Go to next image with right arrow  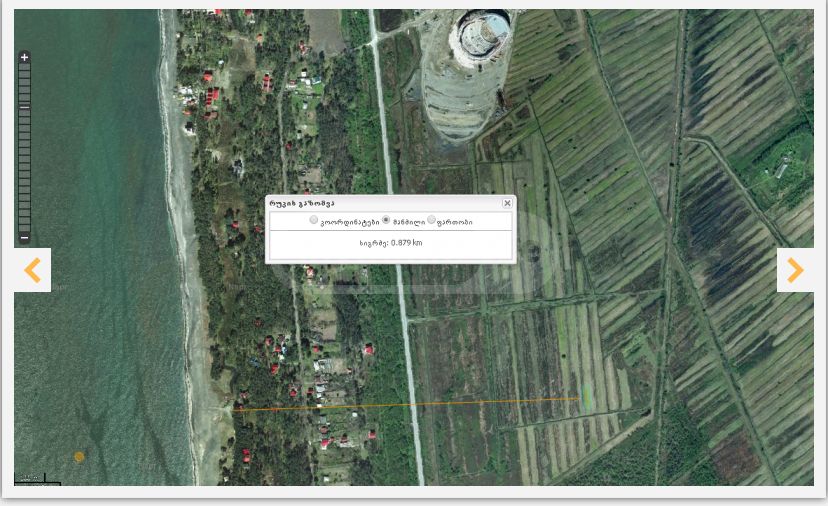click(795, 270)
